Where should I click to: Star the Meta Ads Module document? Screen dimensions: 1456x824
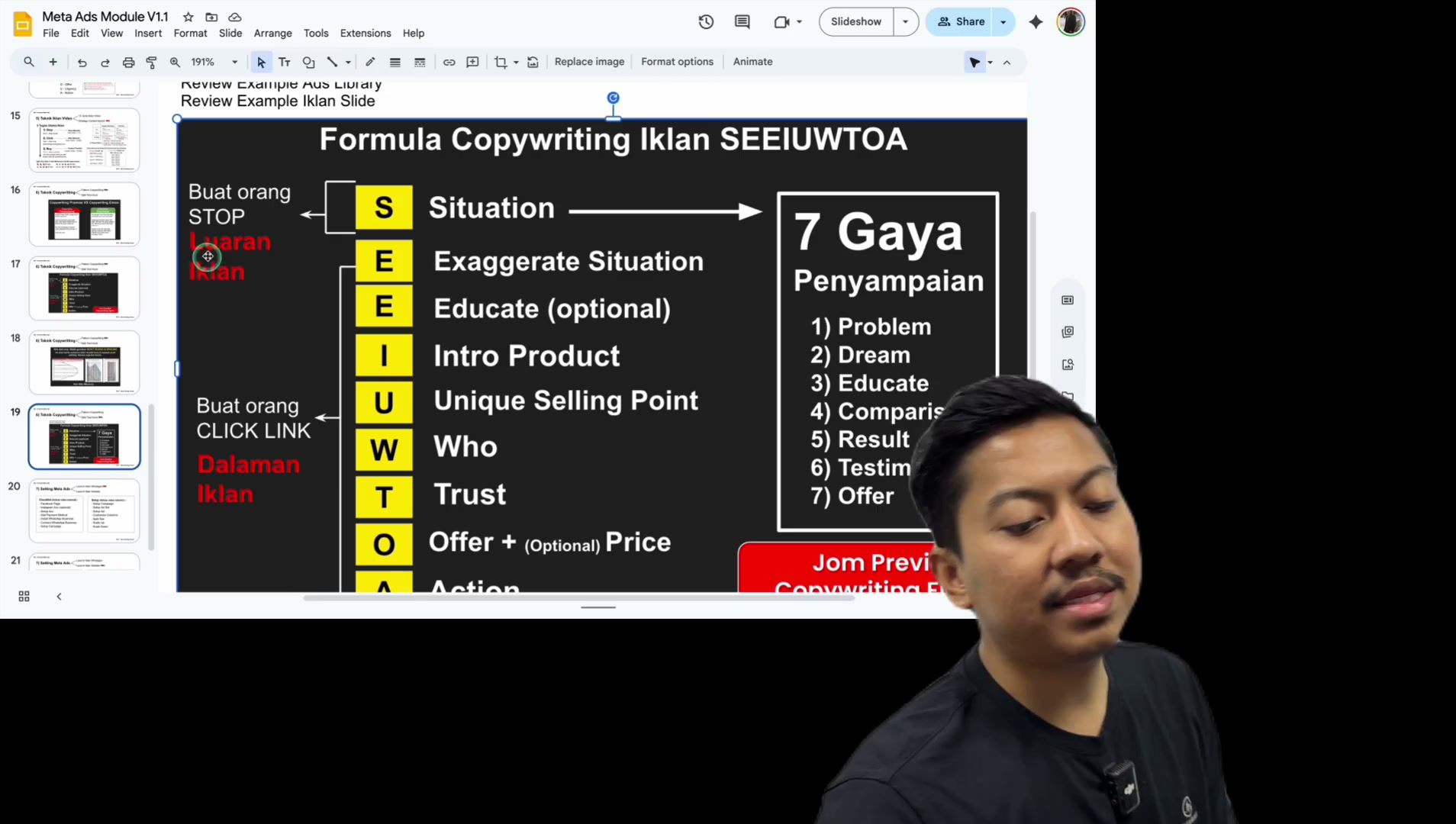188,17
